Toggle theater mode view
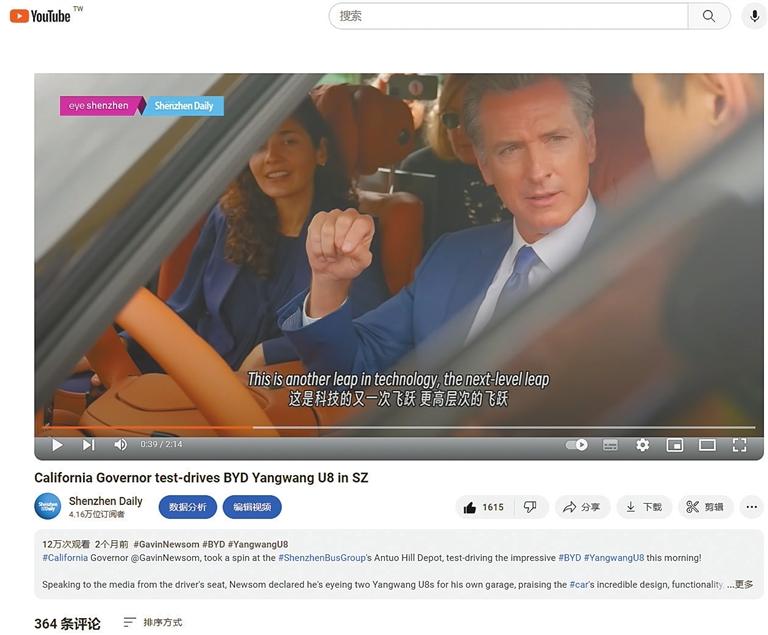This screenshot has height=635, width=768. coord(707,445)
